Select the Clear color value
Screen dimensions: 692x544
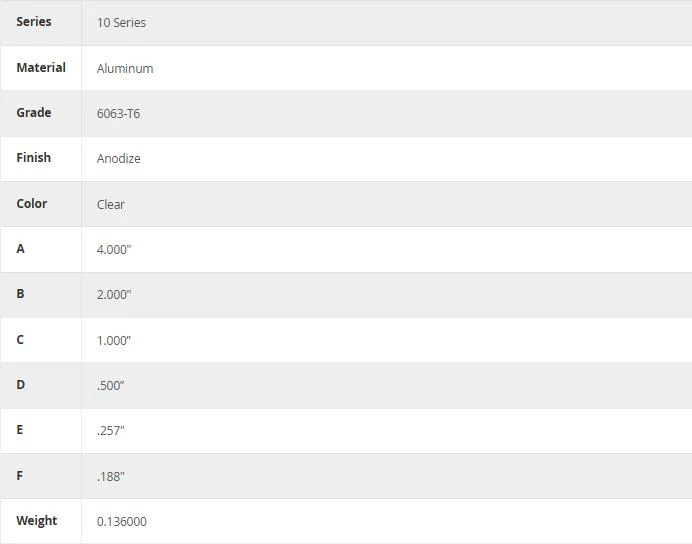[111, 204]
